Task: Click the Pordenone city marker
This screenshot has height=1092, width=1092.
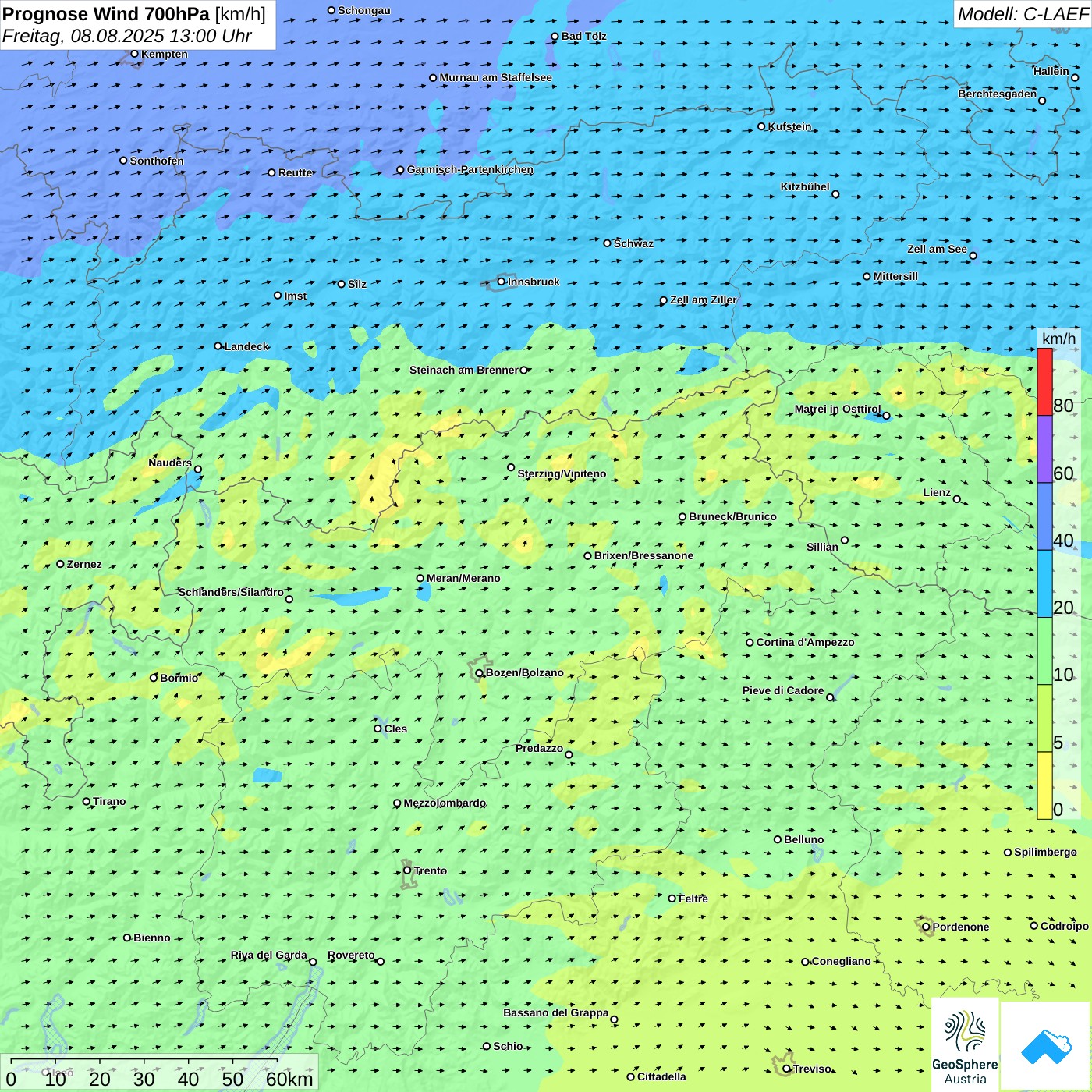Action: click(927, 927)
